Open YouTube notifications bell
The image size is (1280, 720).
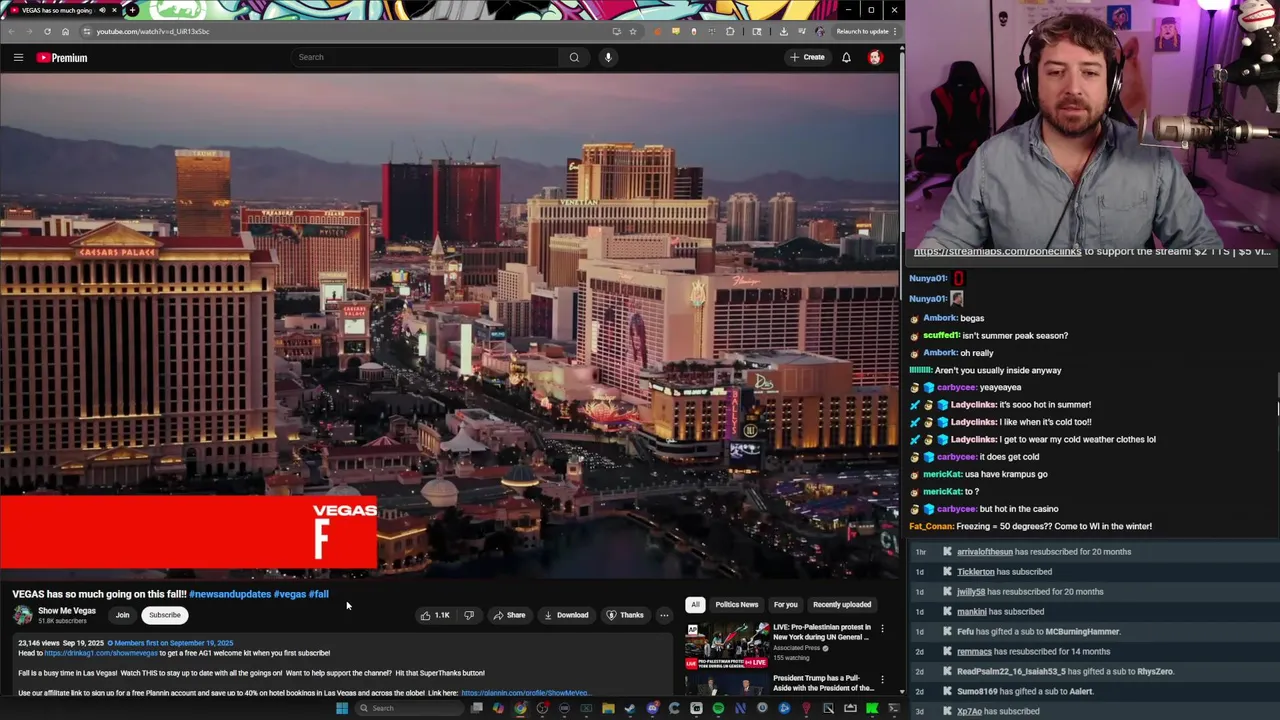point(846,57)
